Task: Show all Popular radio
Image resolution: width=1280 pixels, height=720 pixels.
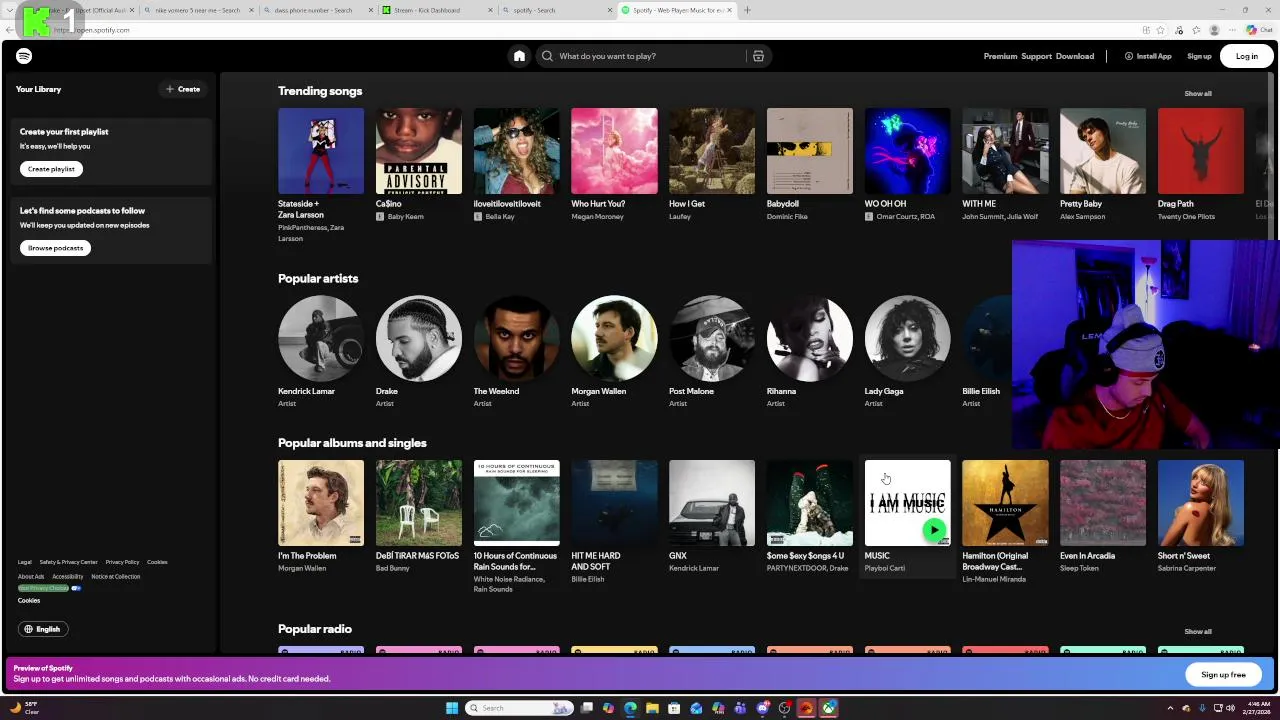Action: [1197, 632]
